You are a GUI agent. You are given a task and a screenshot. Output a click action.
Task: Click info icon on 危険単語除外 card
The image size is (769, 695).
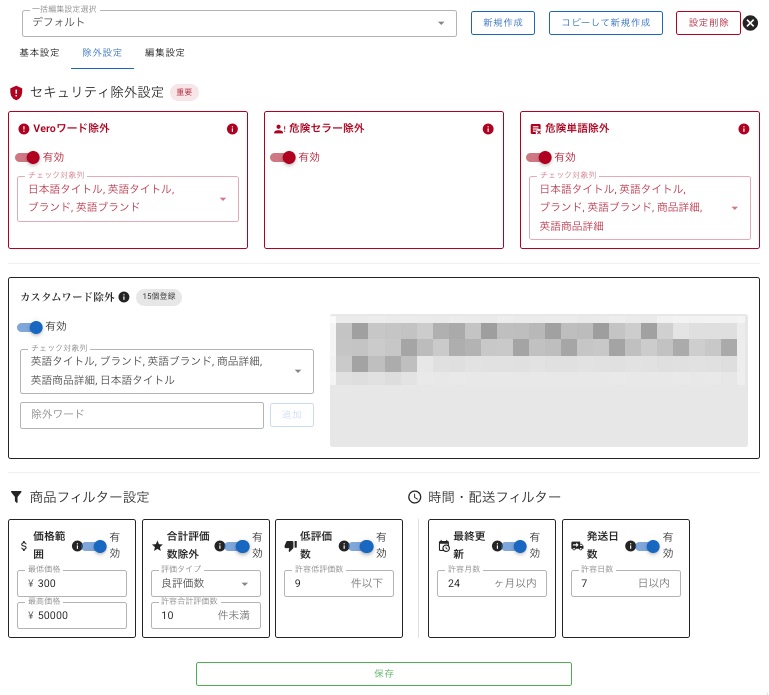[x=744, y=129]
